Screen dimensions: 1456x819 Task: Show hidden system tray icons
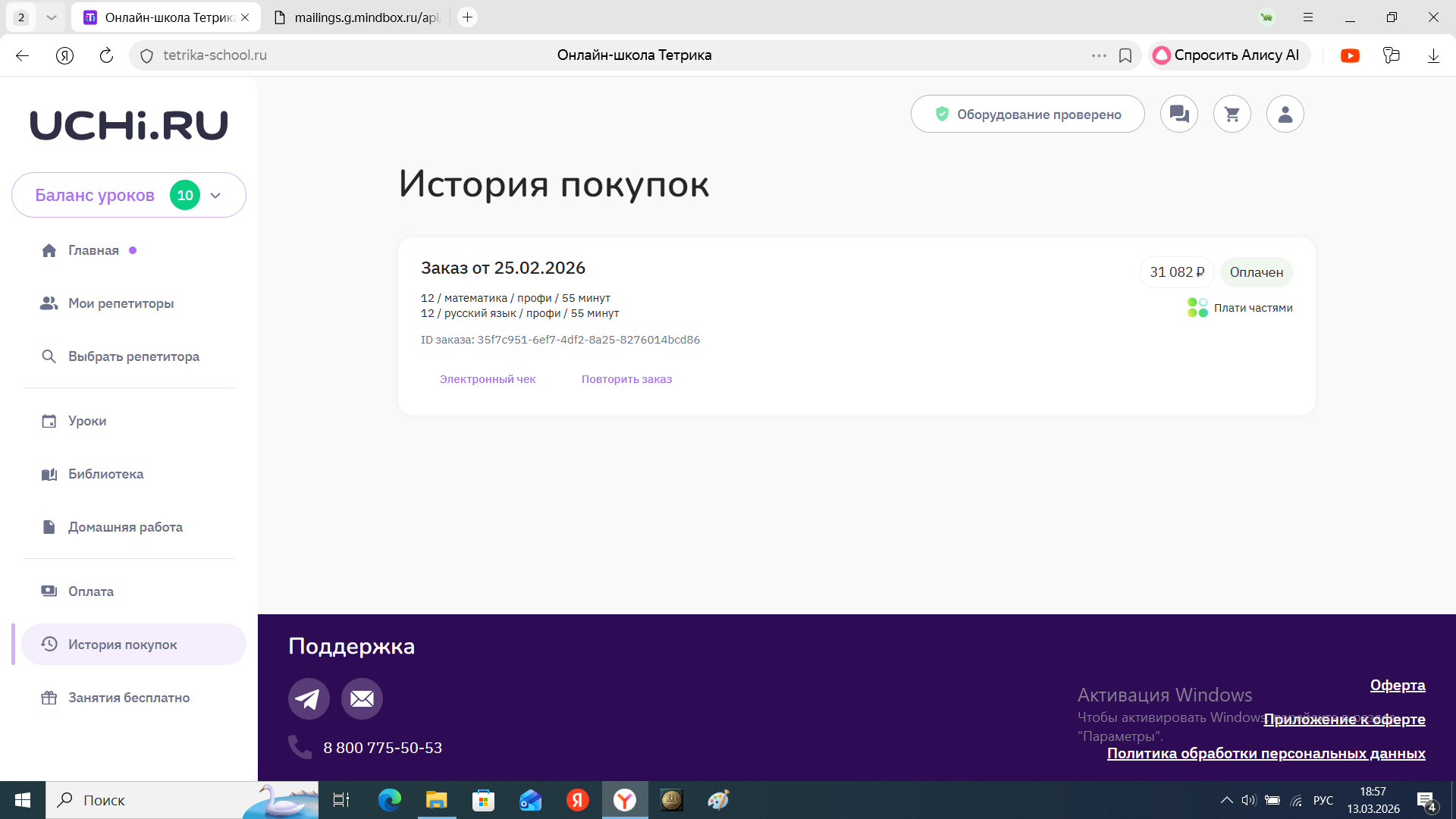(x=1225, y=800)
